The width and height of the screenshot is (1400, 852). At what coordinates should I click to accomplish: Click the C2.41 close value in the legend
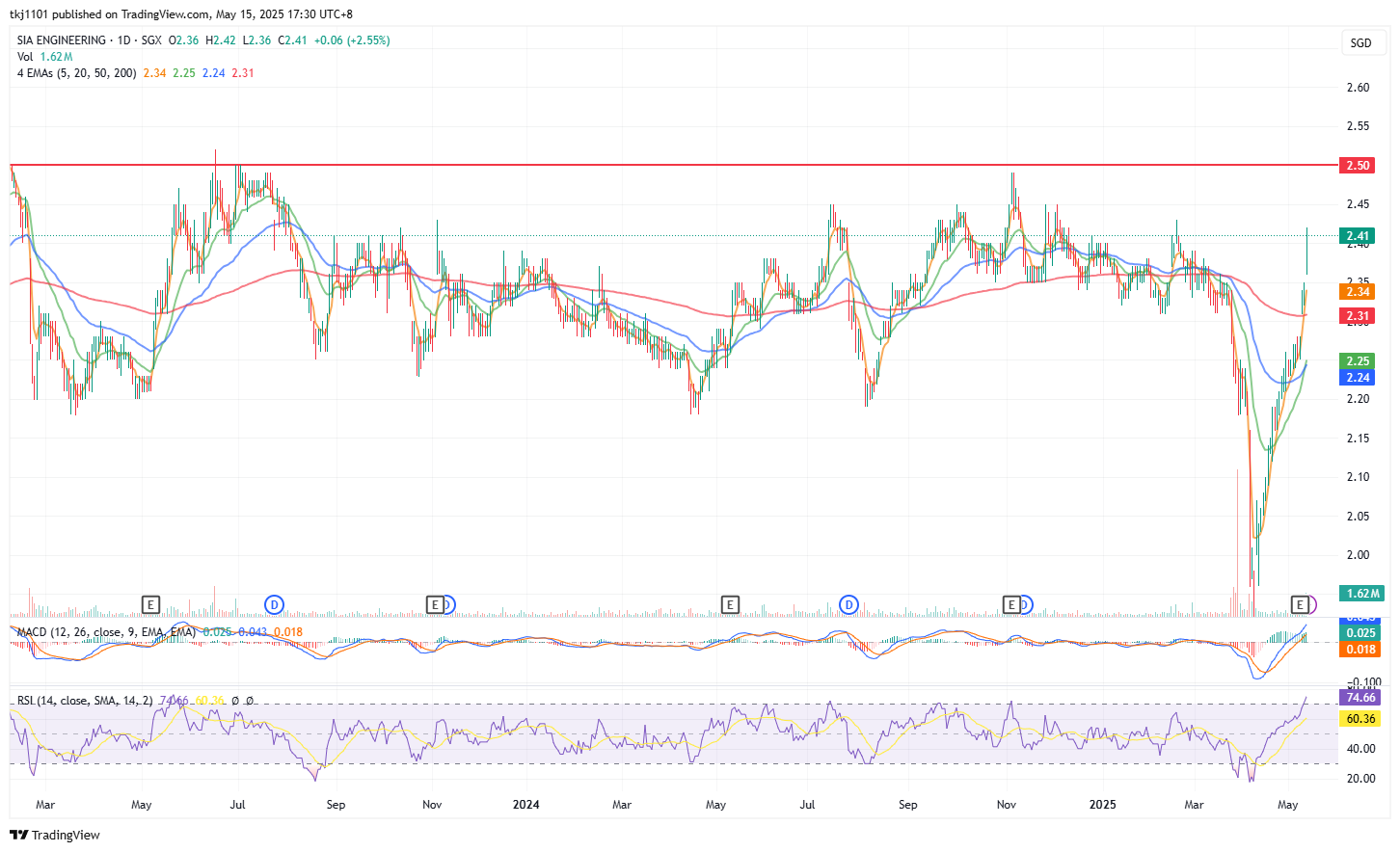coord(292,40)
